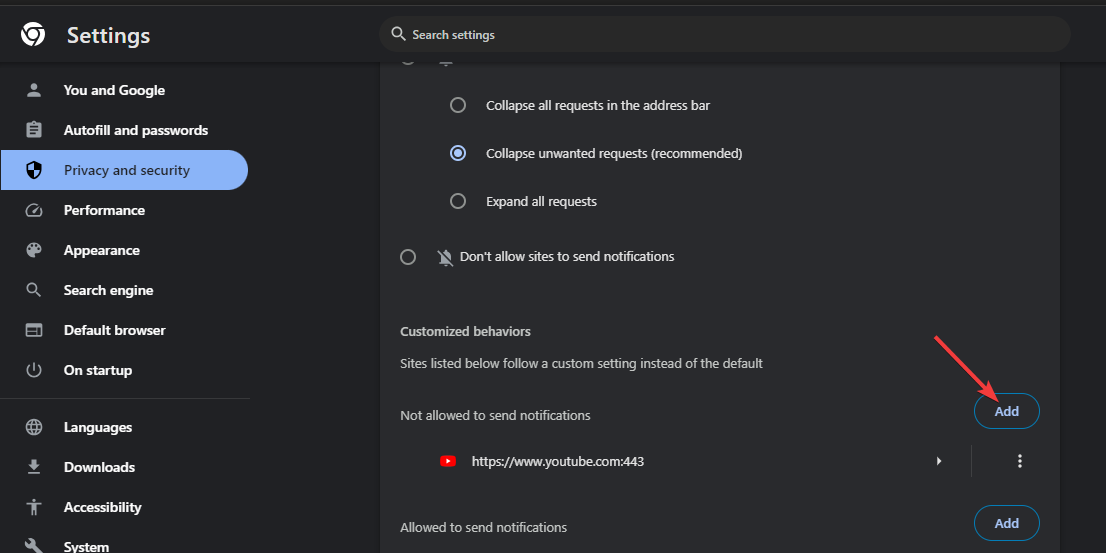Add site to Not allowed notifications list

coord(1007,411)
